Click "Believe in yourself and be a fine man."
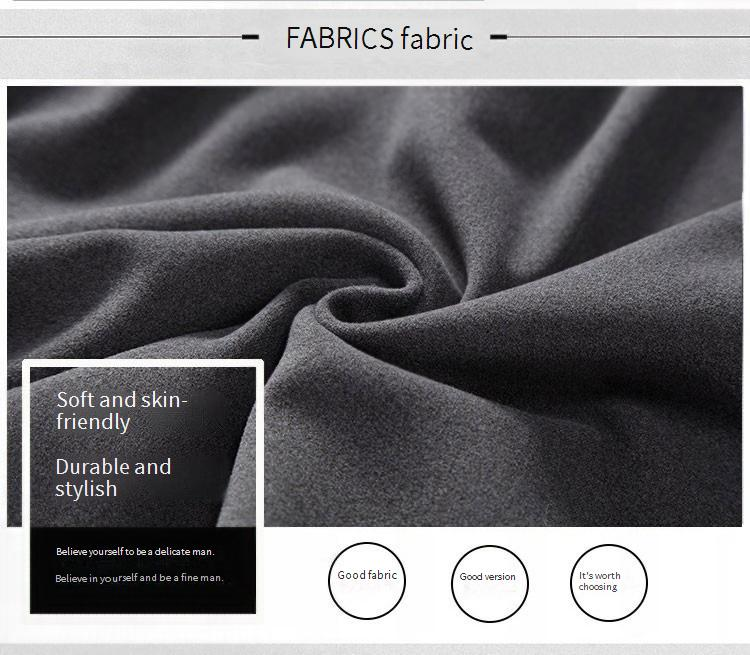 coord(139,578)
